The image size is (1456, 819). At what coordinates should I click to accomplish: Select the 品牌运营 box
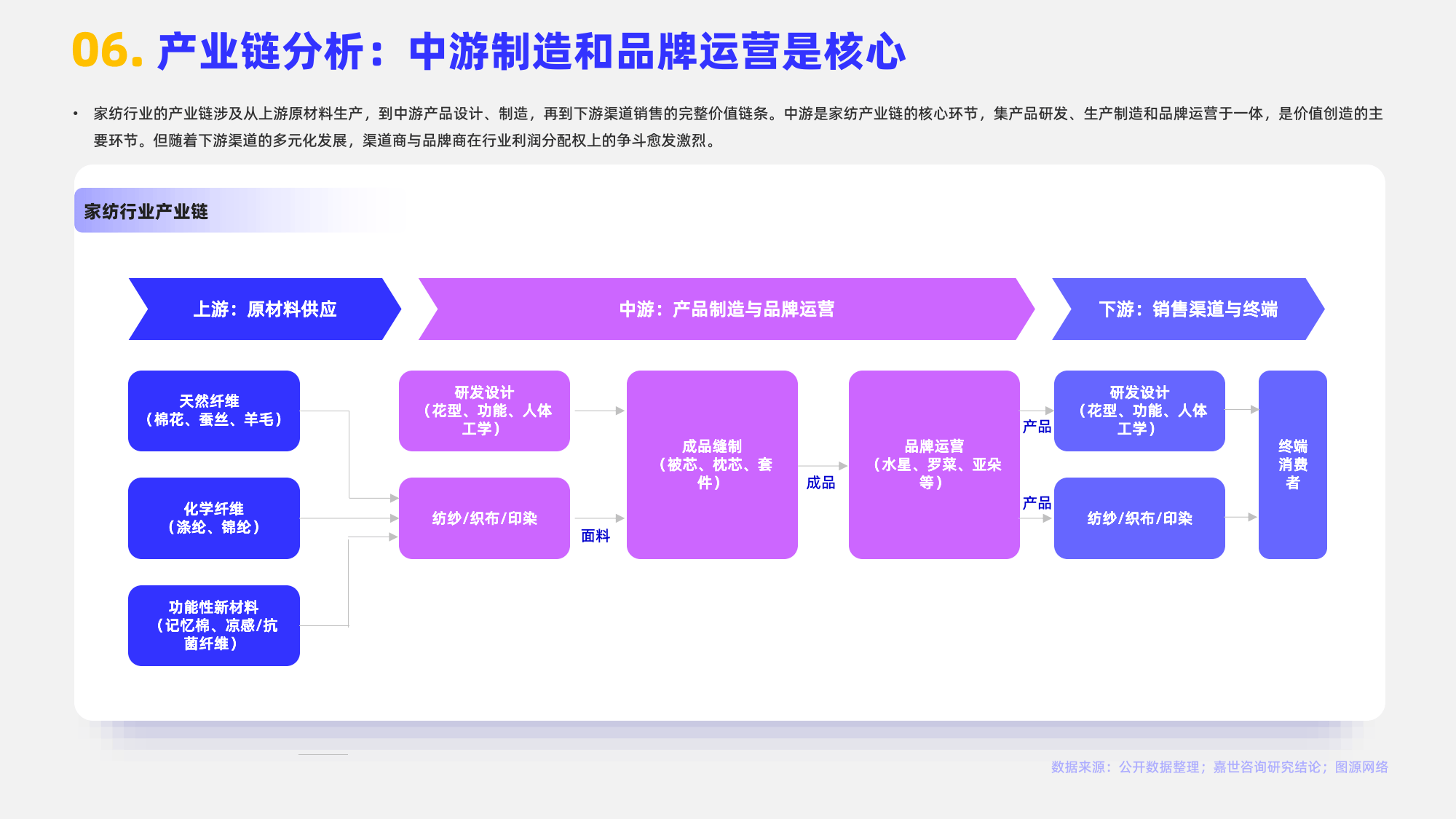933,464
